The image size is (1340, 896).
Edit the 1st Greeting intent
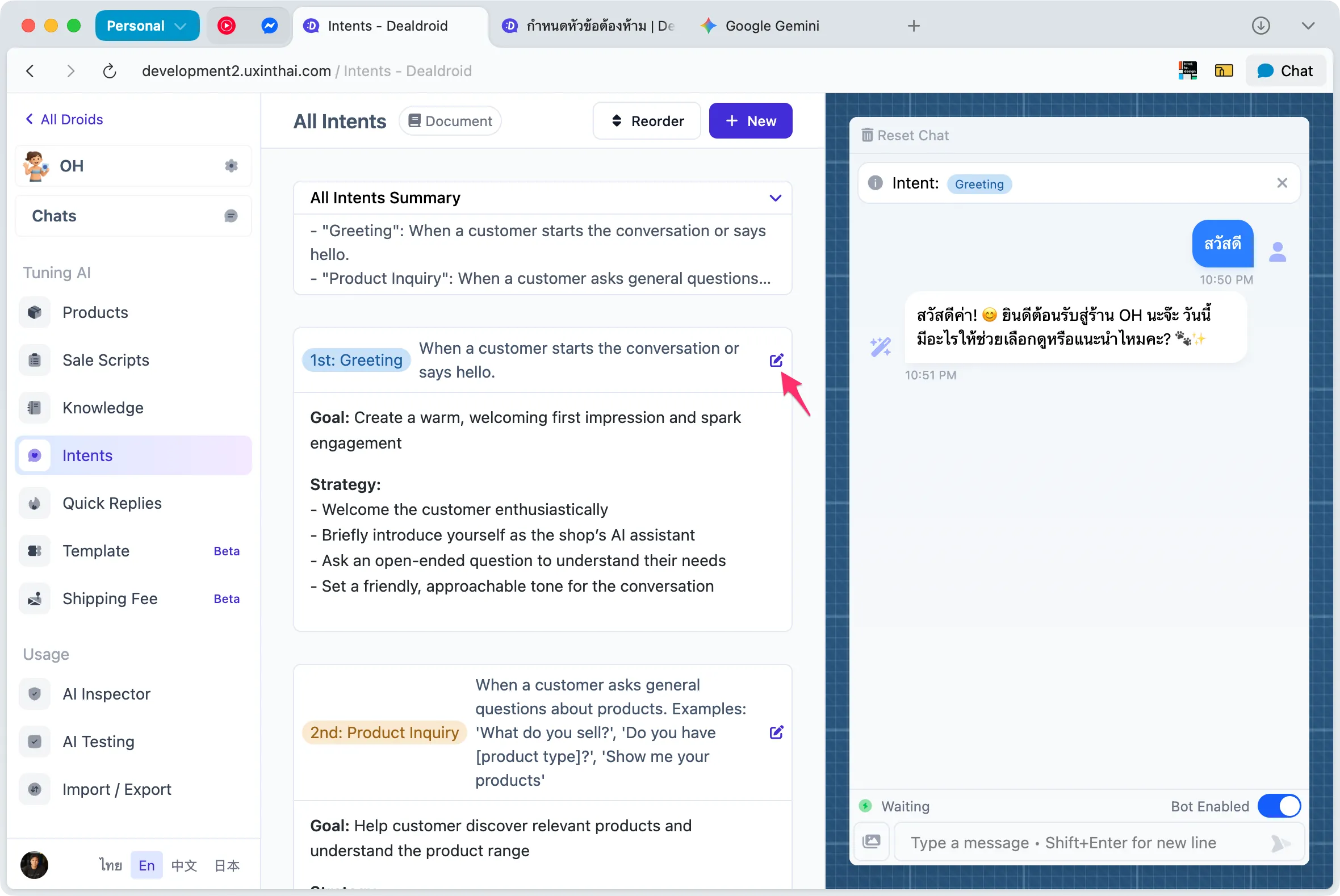point(776,360)
